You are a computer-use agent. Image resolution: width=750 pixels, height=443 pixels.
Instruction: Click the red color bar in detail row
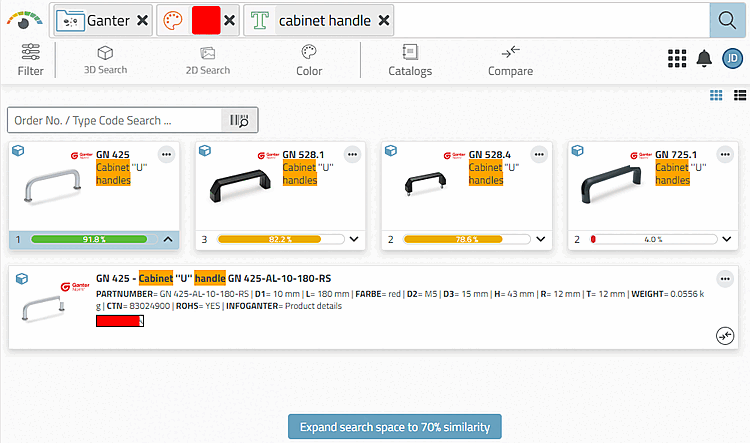pyautogui.click(x=120, y=321)
